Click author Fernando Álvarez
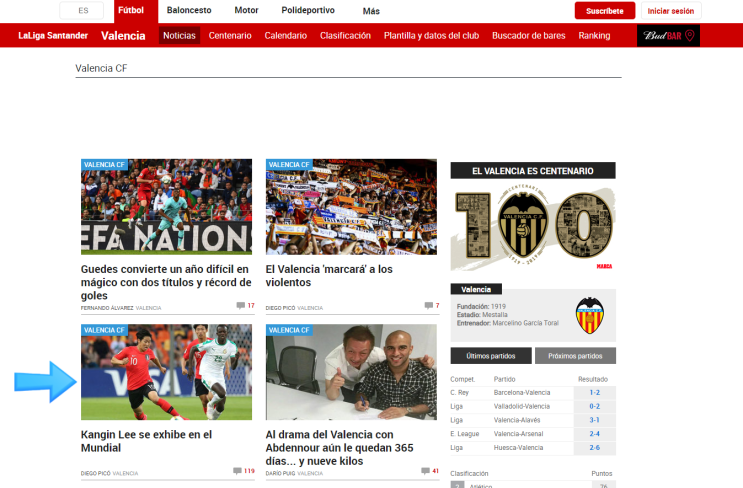Image resolution: width=743 pixels, height=488 pixels. tap(107, 308)
